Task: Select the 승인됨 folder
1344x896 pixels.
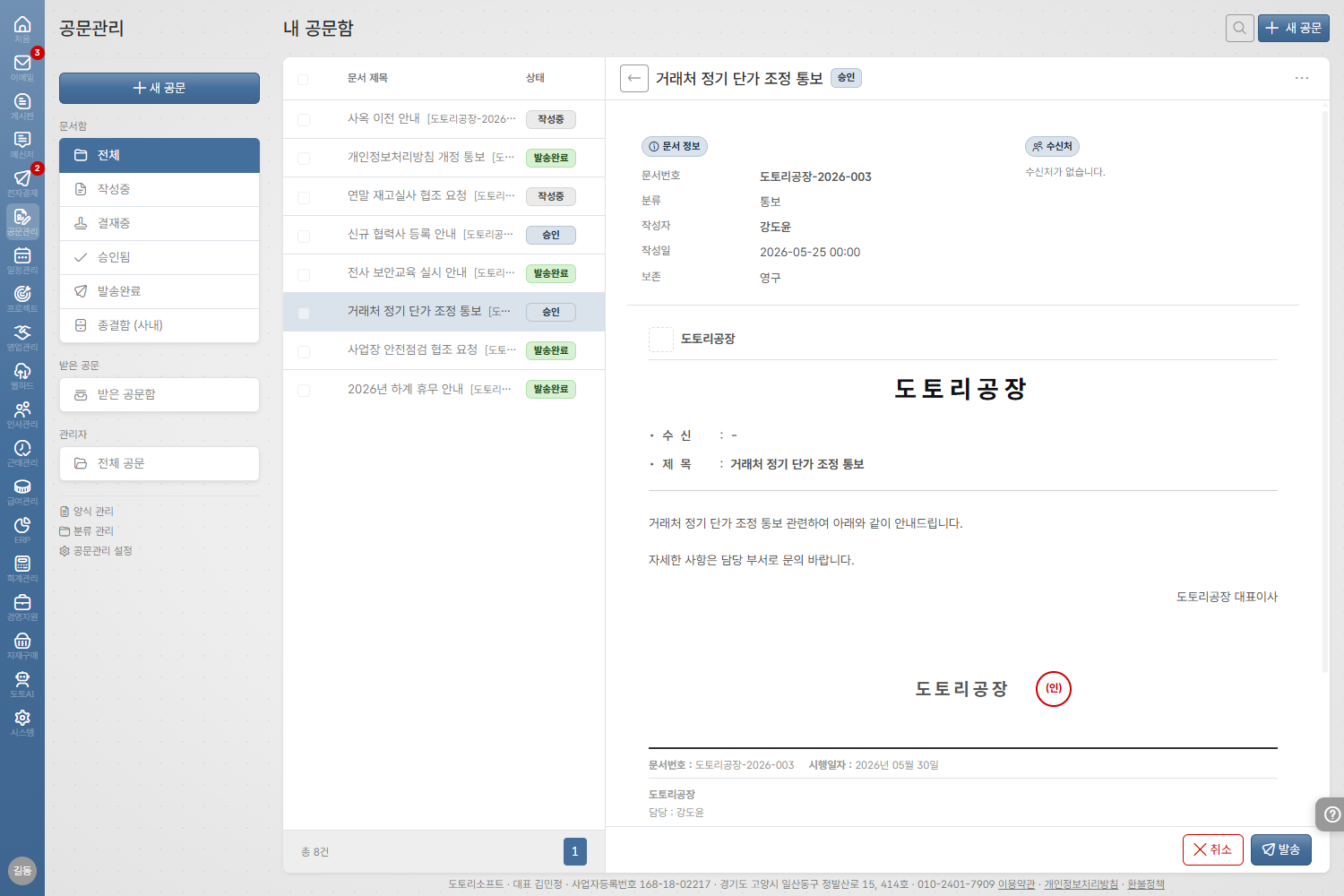Action: (x=159, y=257)
